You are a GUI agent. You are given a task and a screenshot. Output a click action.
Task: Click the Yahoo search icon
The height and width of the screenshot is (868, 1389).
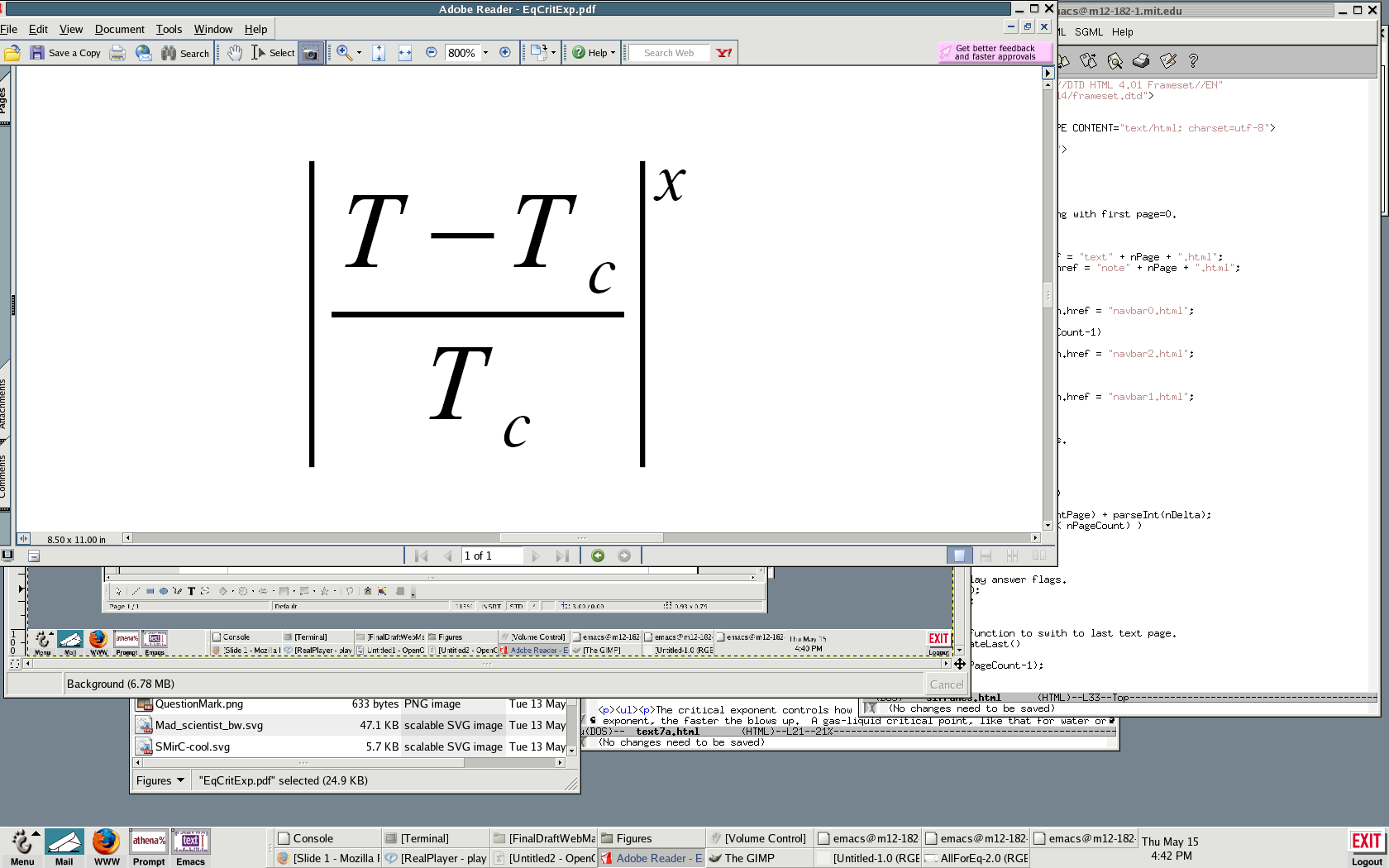point(724,53)
